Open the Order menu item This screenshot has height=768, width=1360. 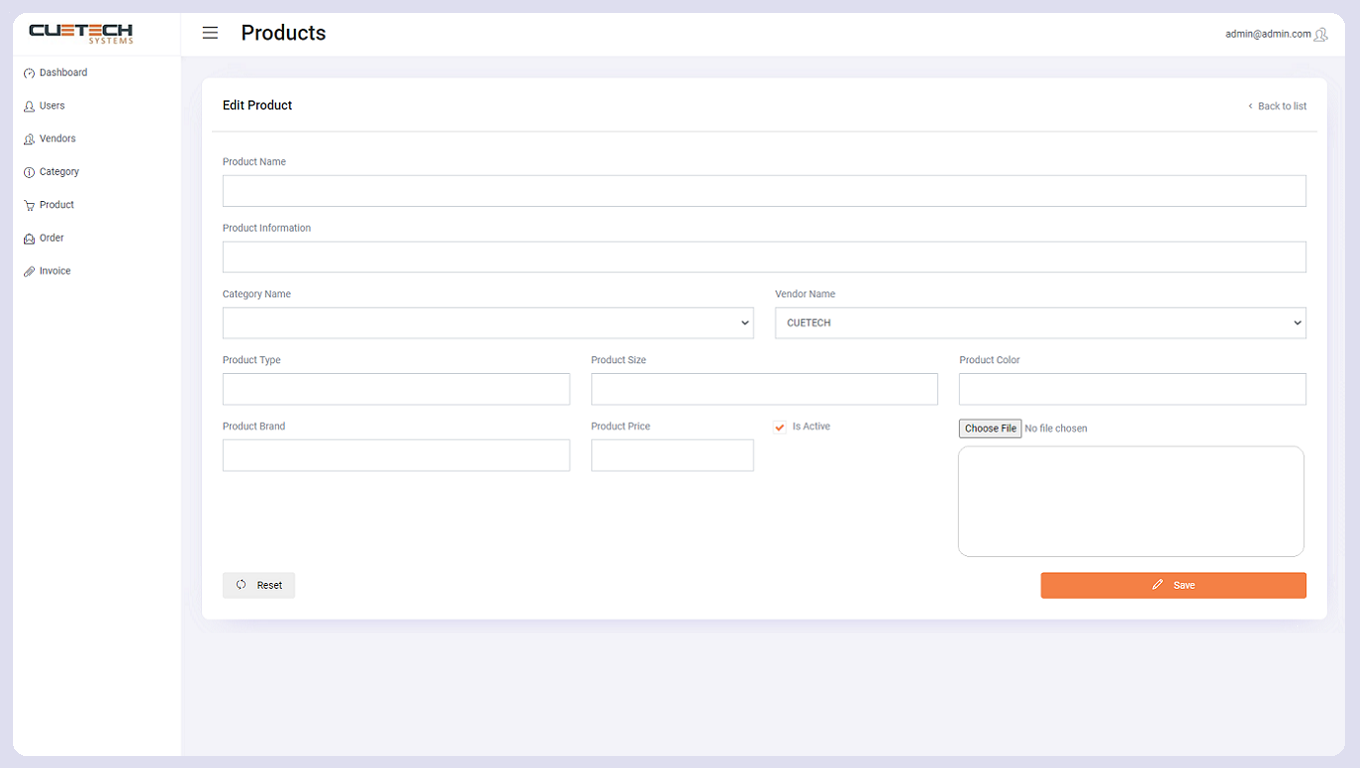pos(51,238)
